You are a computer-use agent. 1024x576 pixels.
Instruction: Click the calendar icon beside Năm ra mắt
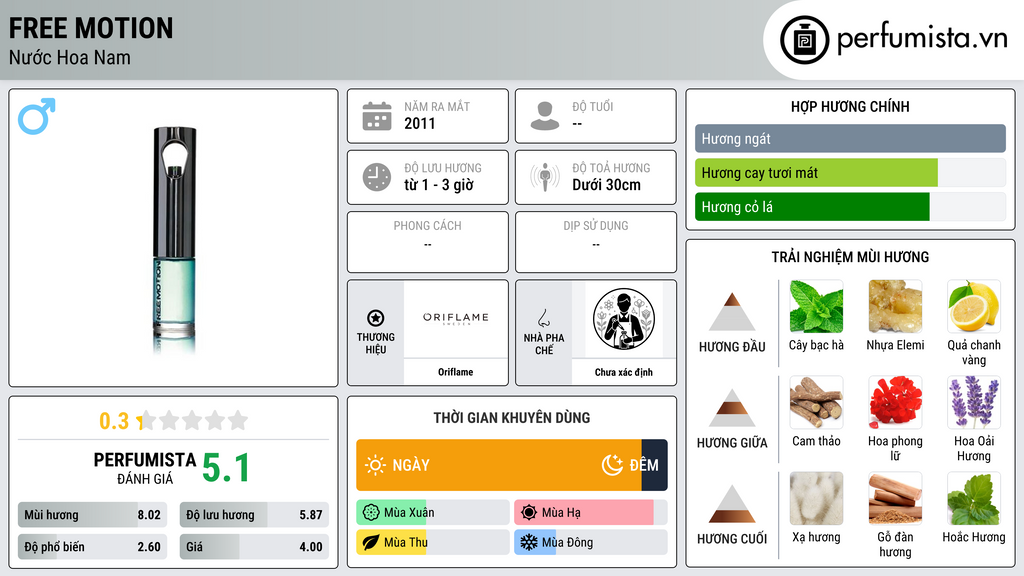(377, 116)
